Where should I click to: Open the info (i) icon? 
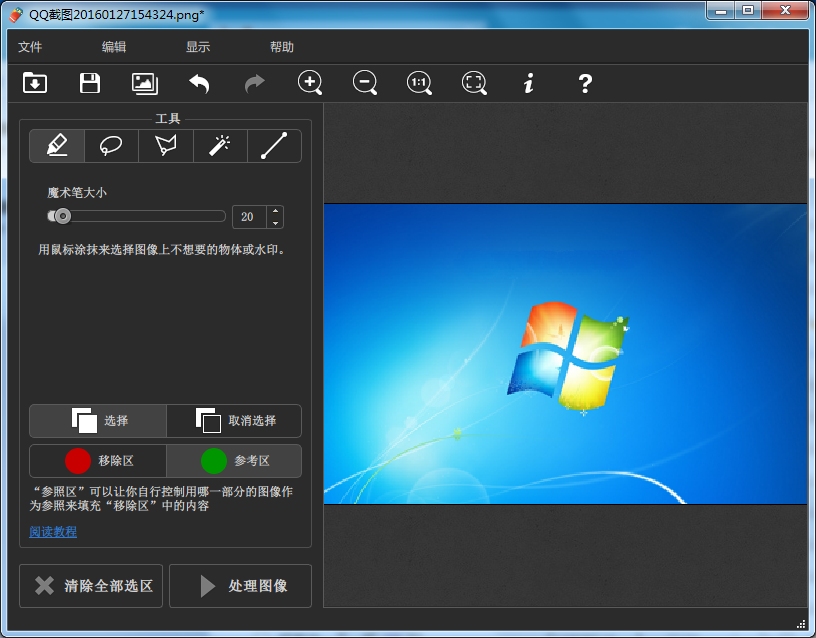pyautogui.click(x=529, y=83)
